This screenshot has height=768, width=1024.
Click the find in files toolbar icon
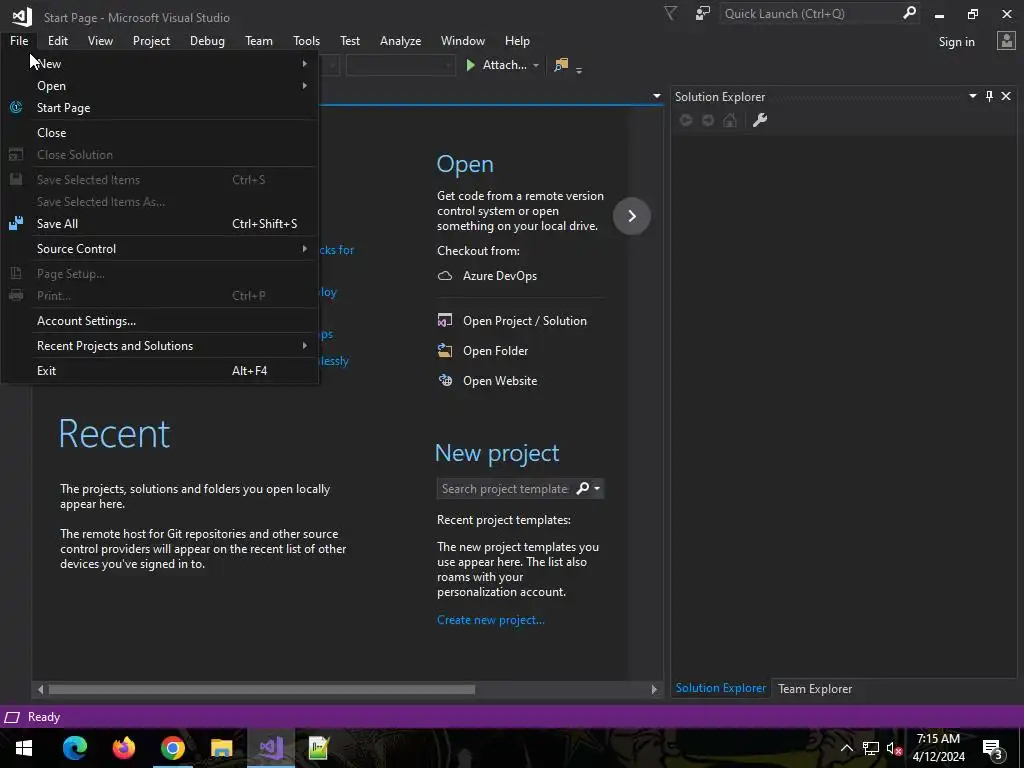[561, 65]
